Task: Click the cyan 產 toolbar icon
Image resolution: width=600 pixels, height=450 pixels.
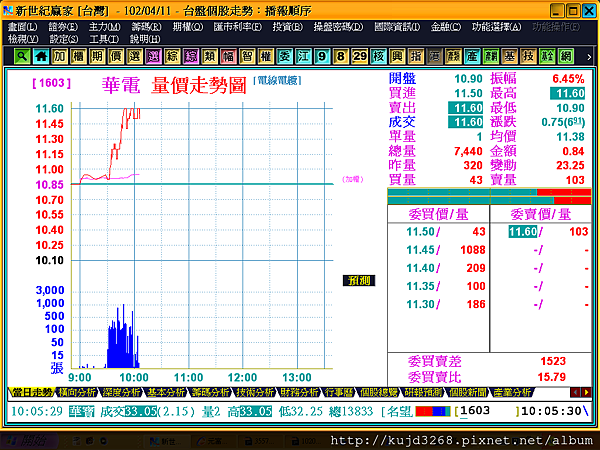Action: pyautogui.click(x=472, y=57)
